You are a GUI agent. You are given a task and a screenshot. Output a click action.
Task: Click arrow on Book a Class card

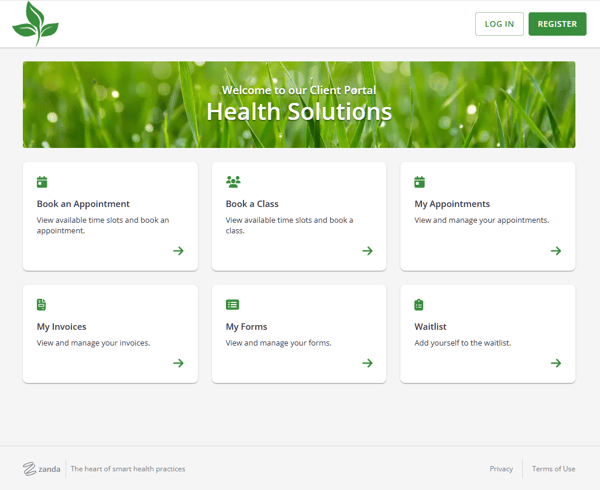(x=367, y=251)
